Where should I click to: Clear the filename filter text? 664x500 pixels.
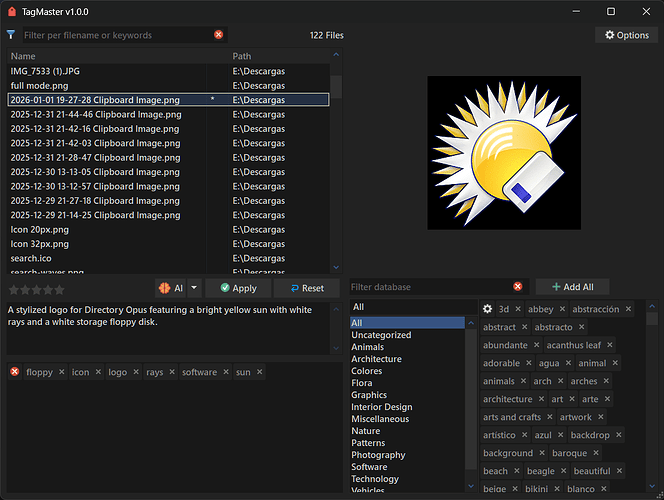[219, 35]
